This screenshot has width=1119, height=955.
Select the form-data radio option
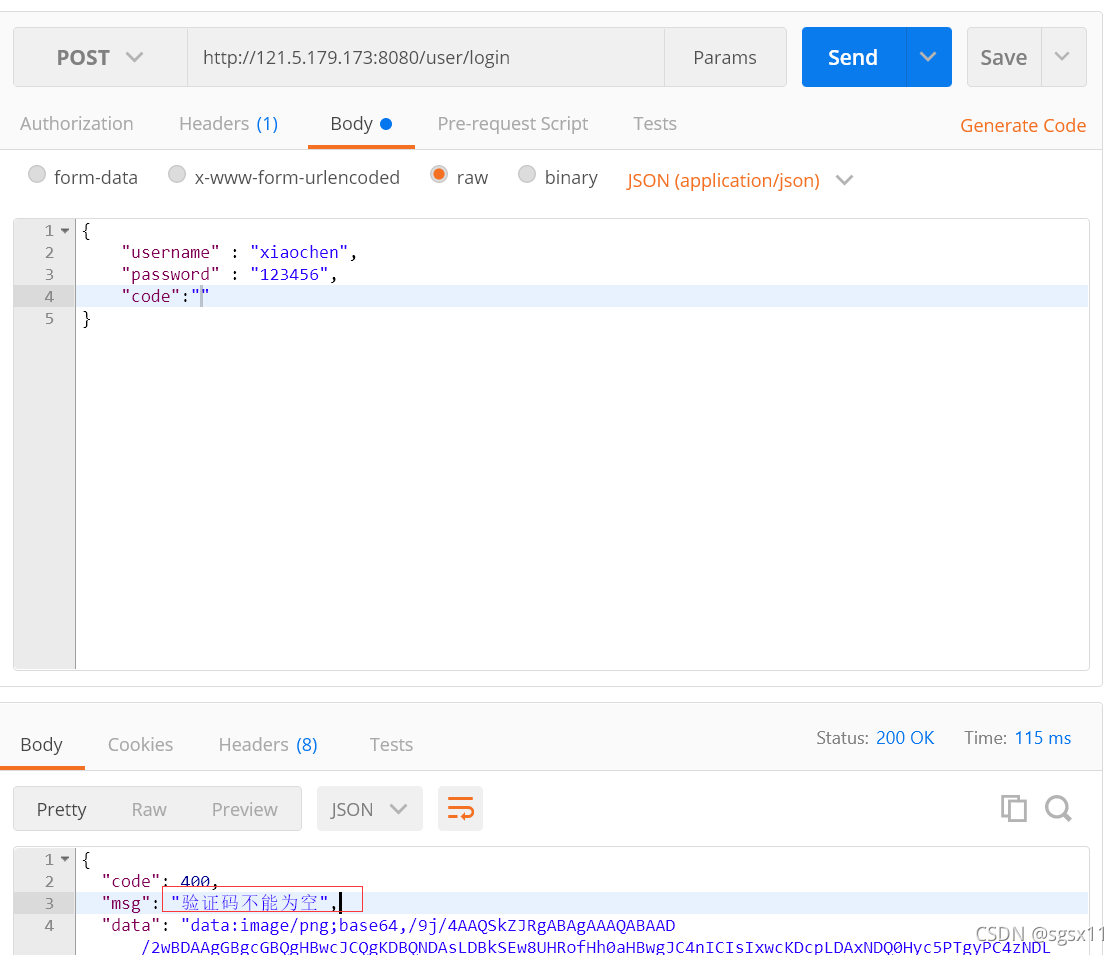[x=37, y=174]
